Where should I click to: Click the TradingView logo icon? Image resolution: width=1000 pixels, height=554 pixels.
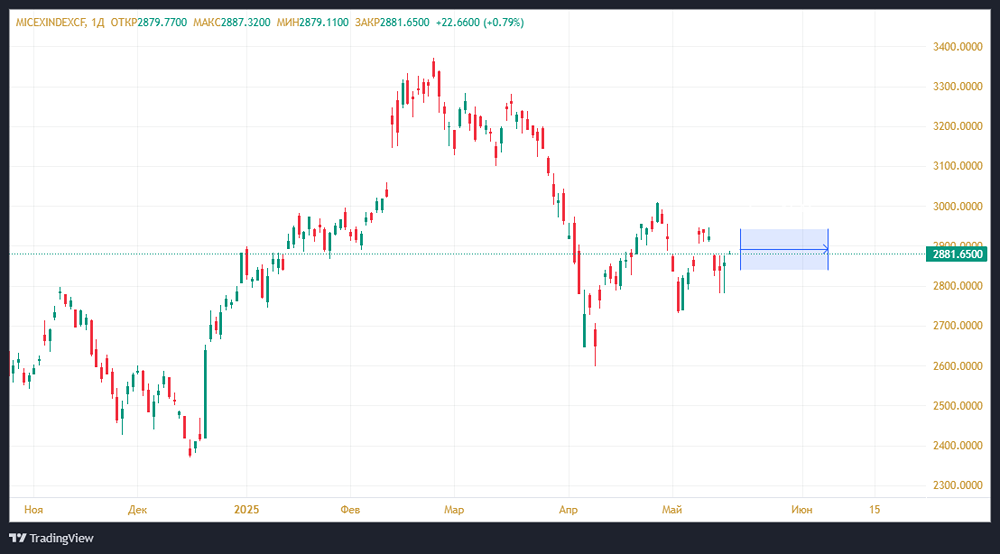coord(17,538)
